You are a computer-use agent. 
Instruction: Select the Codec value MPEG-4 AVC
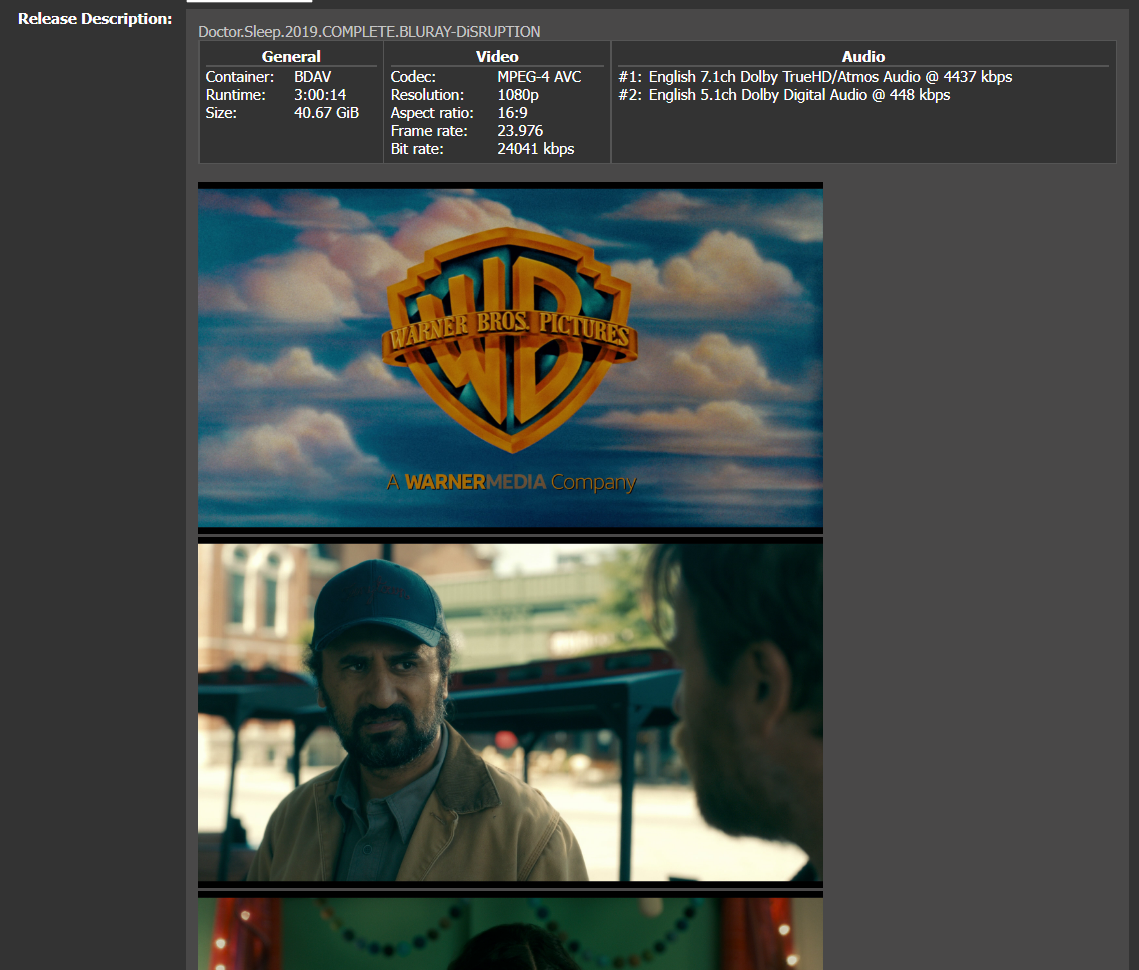[539, 76]
